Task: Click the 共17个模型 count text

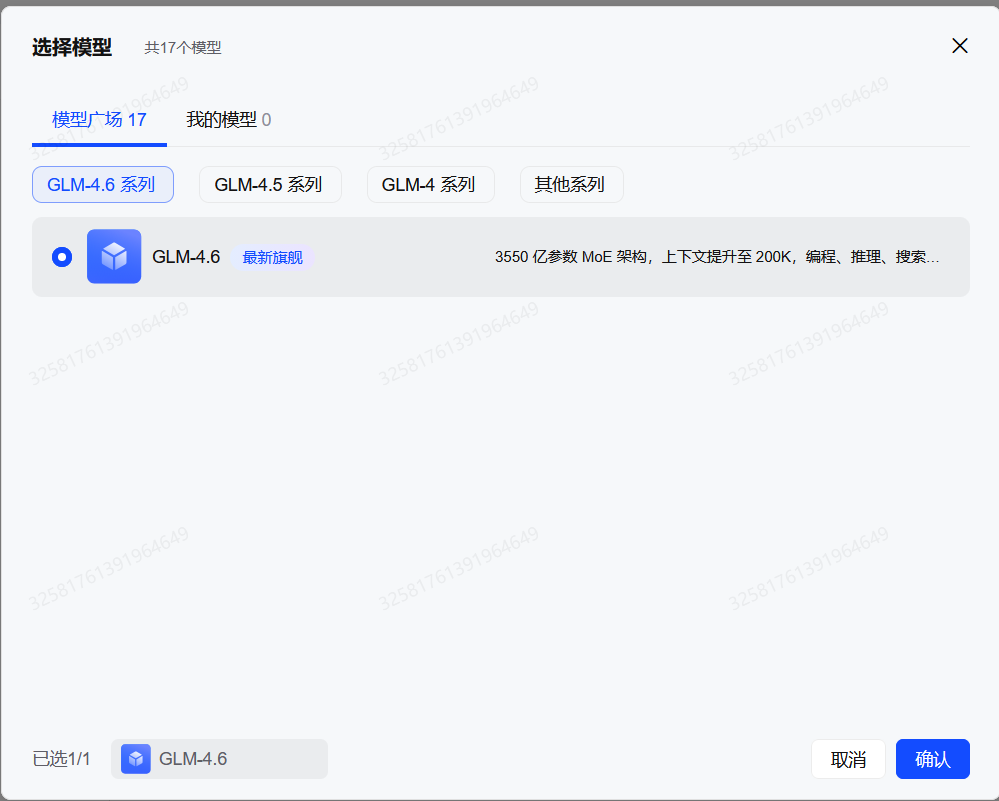Action: [183, 48]
